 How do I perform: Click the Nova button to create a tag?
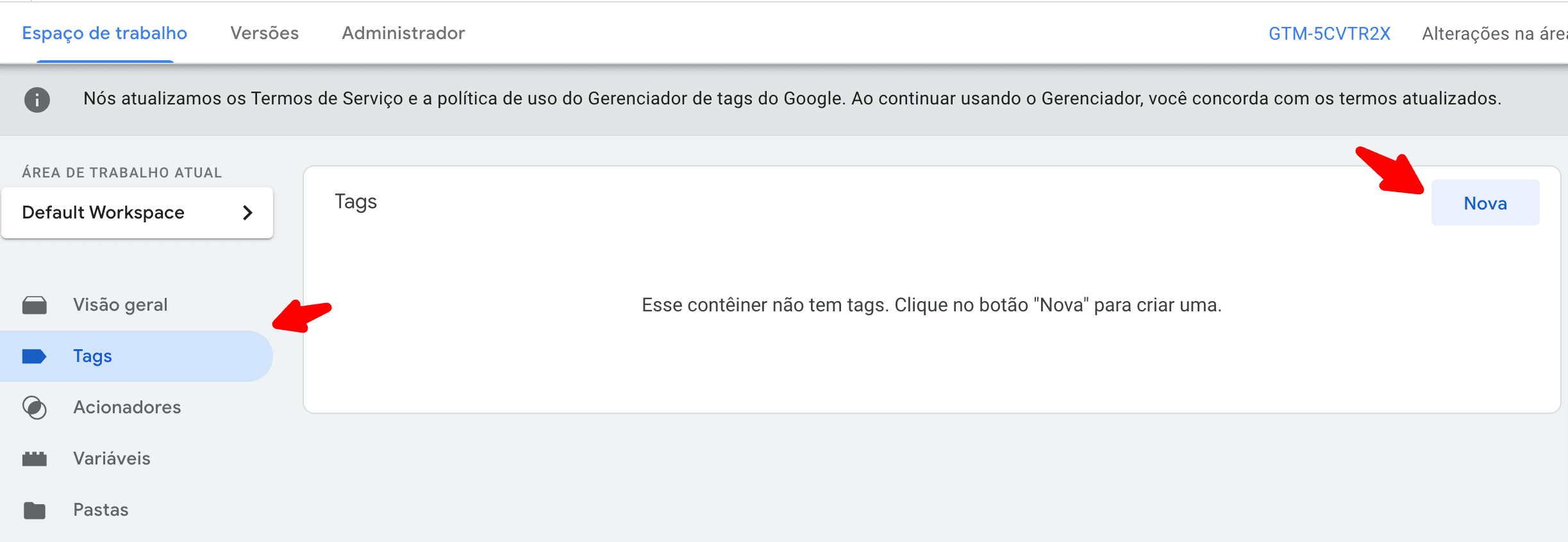1484,203
